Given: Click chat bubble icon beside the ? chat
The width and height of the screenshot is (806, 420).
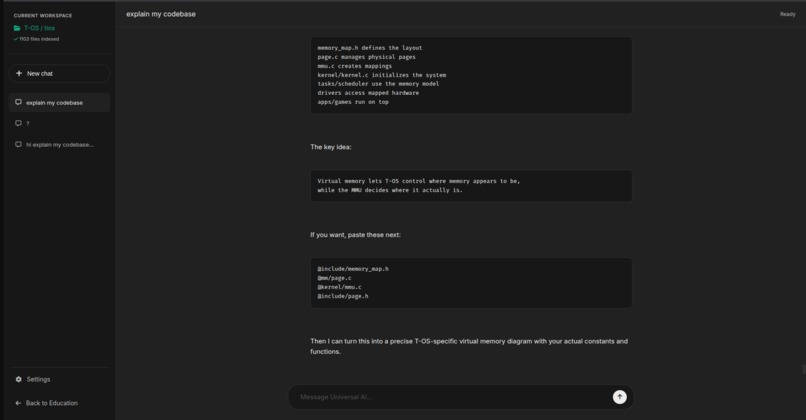Looking at the screenshot, I should click(x=19, y=123).
